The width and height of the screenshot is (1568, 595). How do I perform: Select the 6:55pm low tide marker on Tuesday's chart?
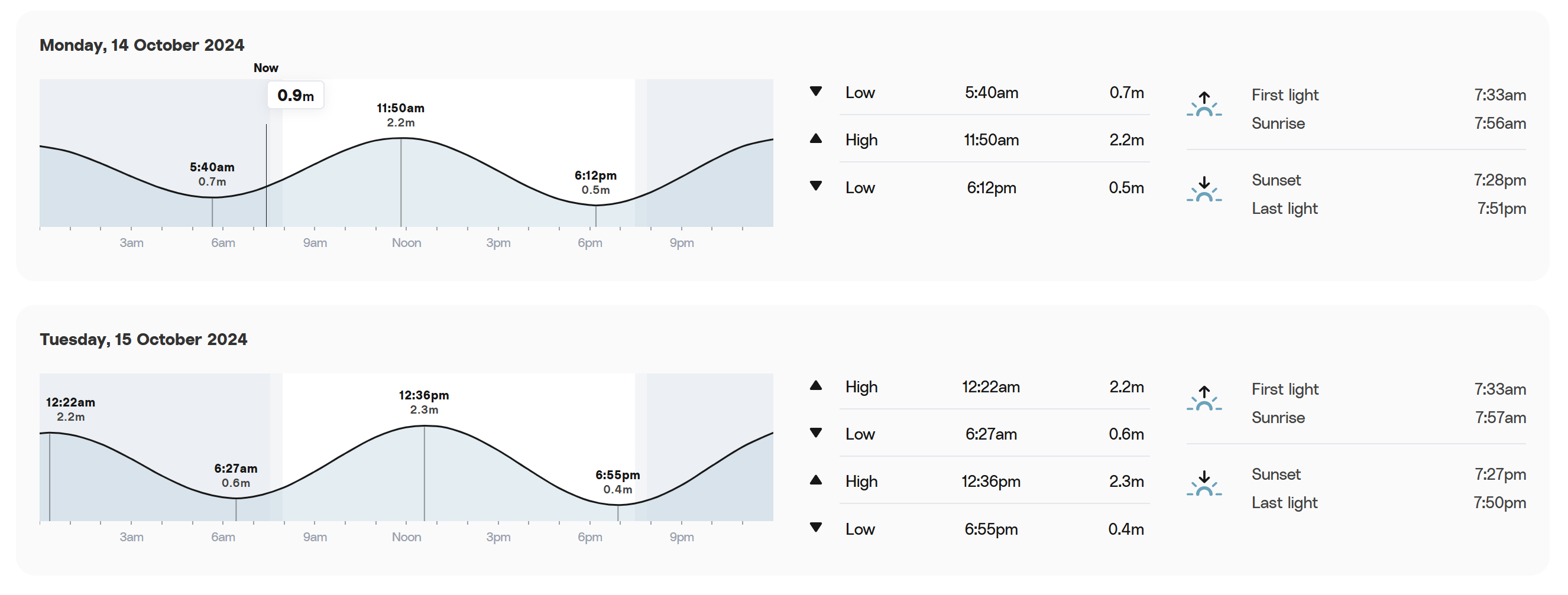(x=617, y=482)
